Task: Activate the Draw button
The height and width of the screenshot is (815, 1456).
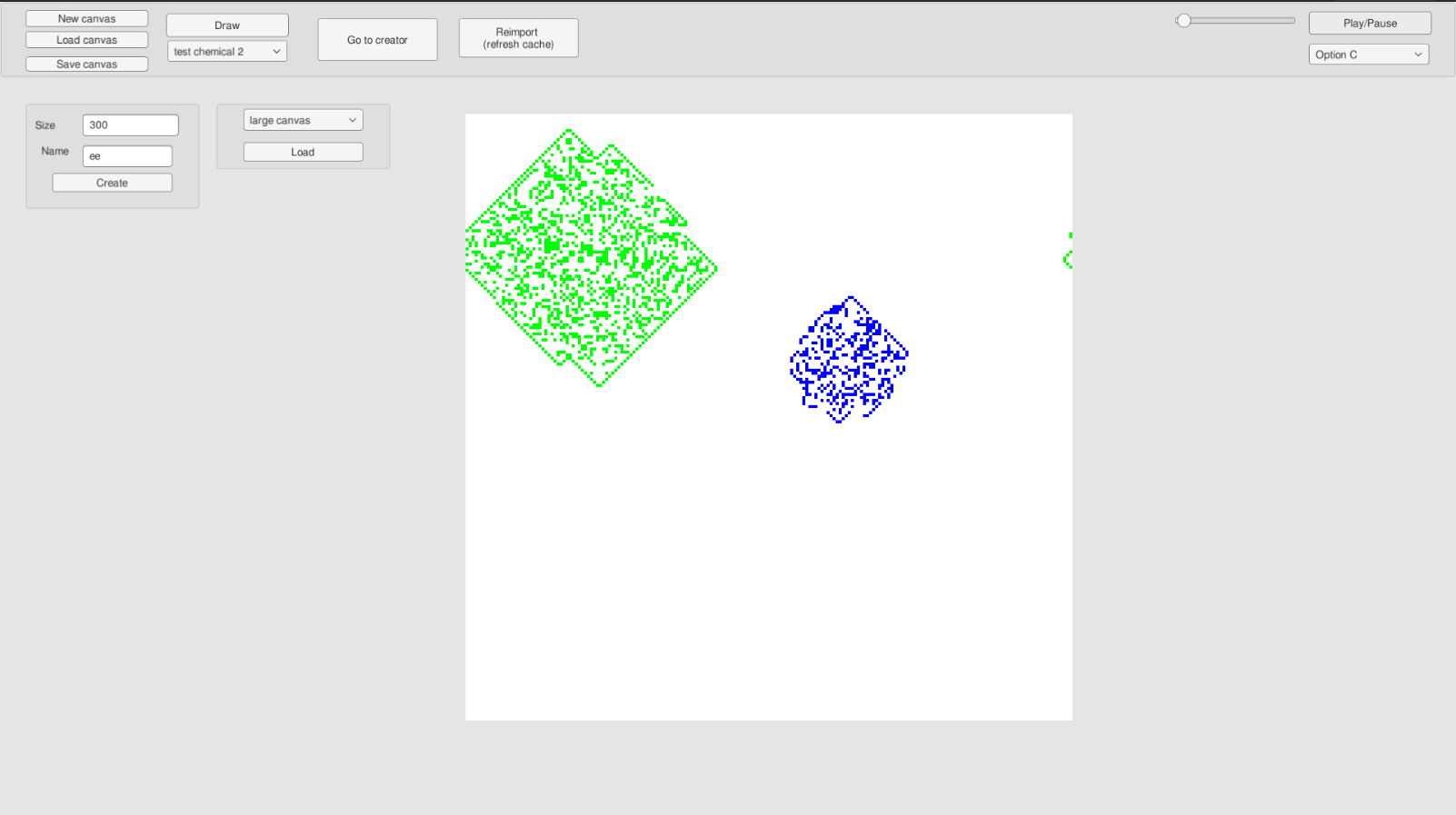Action: click(227, 25)
